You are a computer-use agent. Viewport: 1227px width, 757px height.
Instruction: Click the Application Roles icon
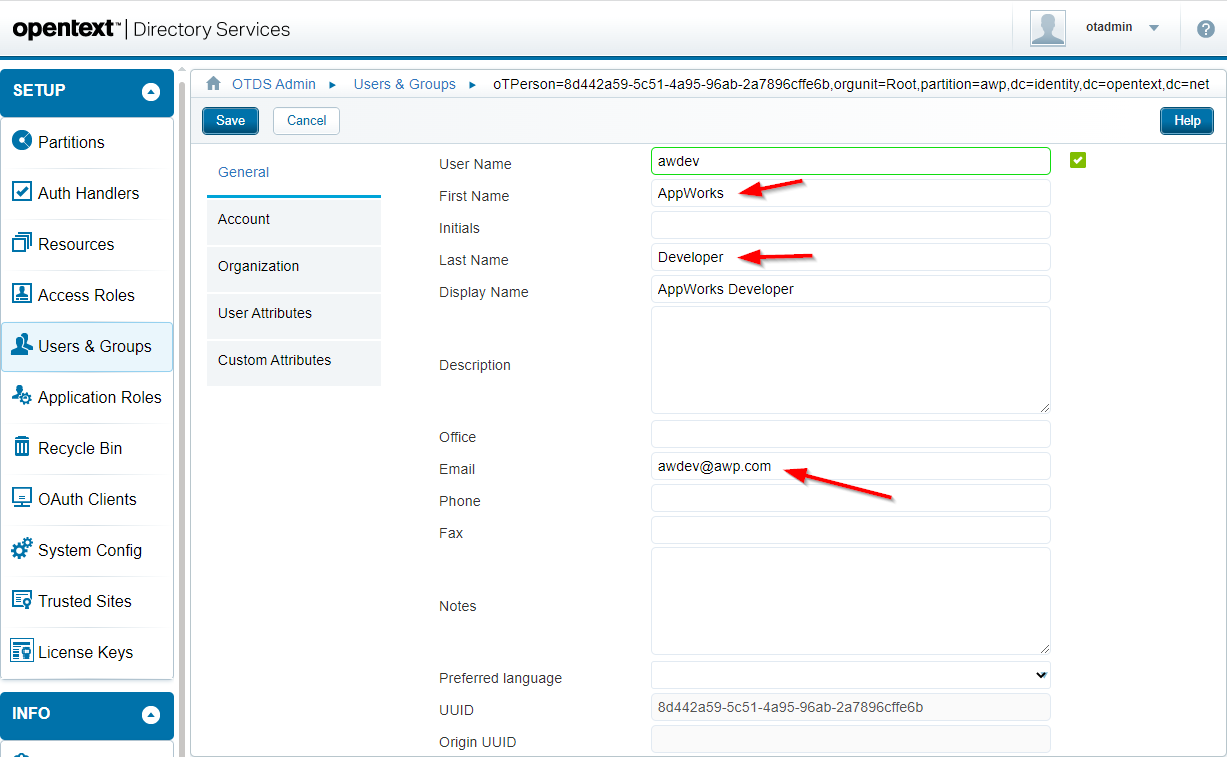click(x=21, y=396)
